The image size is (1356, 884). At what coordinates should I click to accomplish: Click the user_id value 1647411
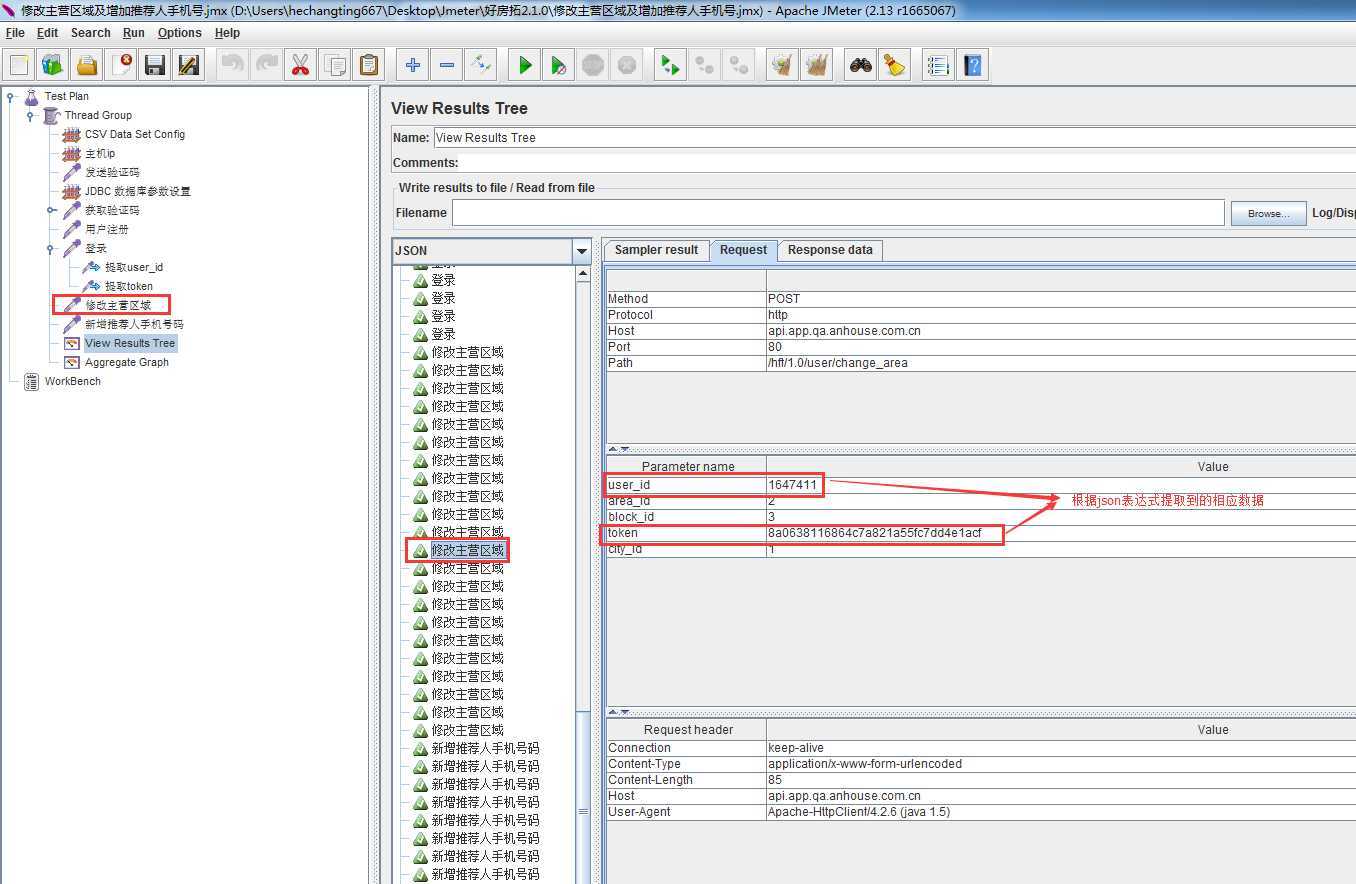pyautogui.click(x=793, y=485)
